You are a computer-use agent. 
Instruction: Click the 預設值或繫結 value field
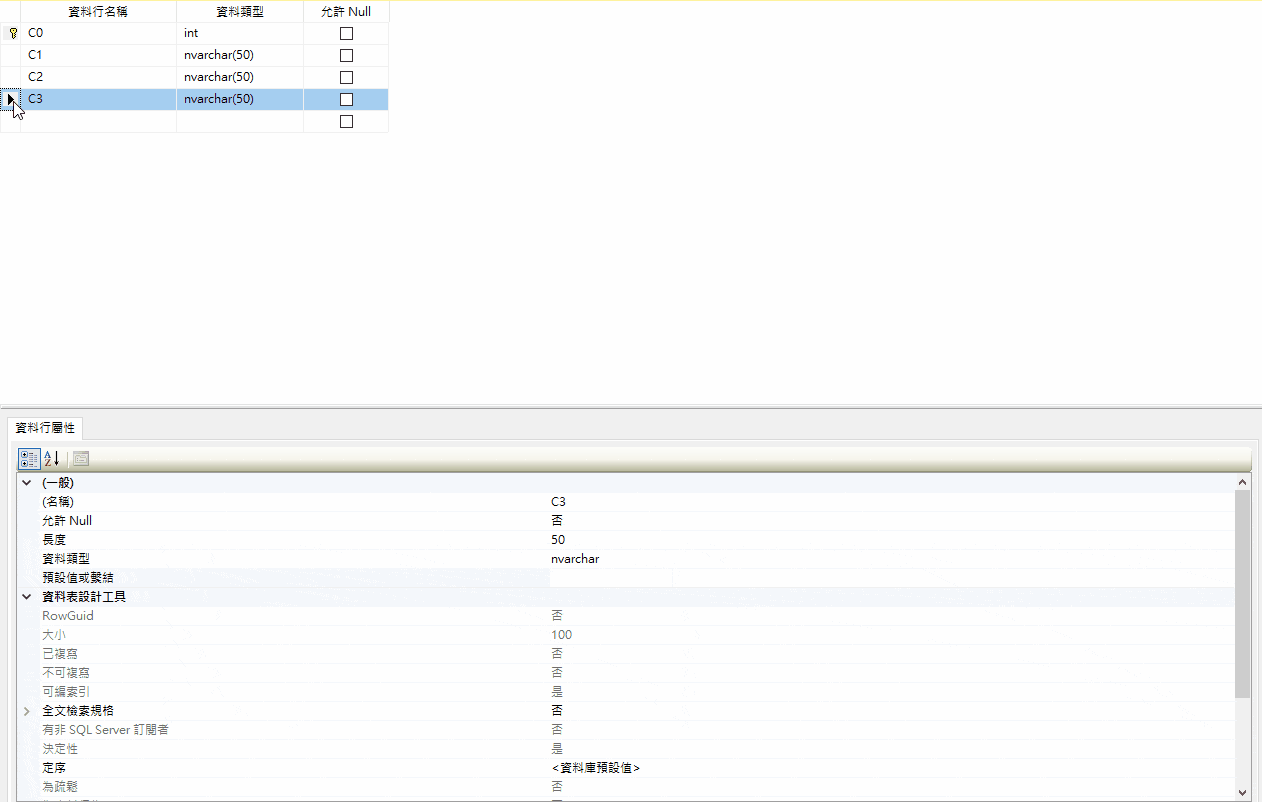click(x=890, y=578)
